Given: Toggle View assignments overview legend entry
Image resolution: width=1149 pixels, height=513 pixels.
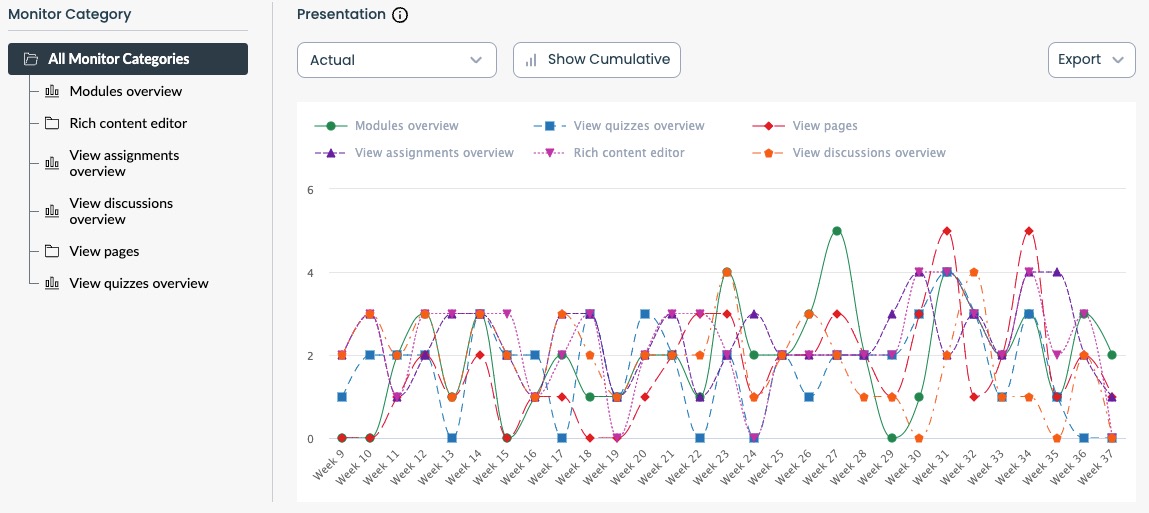Looking at the screenshot, I should 434,153.
